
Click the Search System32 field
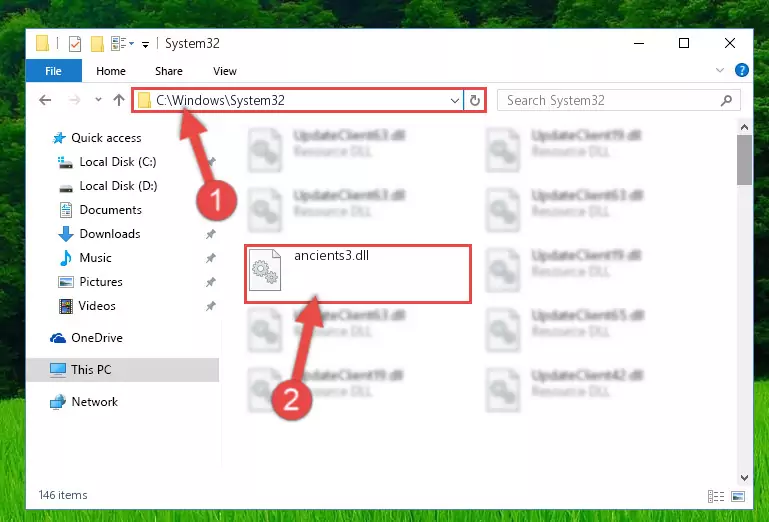[618, 101]
